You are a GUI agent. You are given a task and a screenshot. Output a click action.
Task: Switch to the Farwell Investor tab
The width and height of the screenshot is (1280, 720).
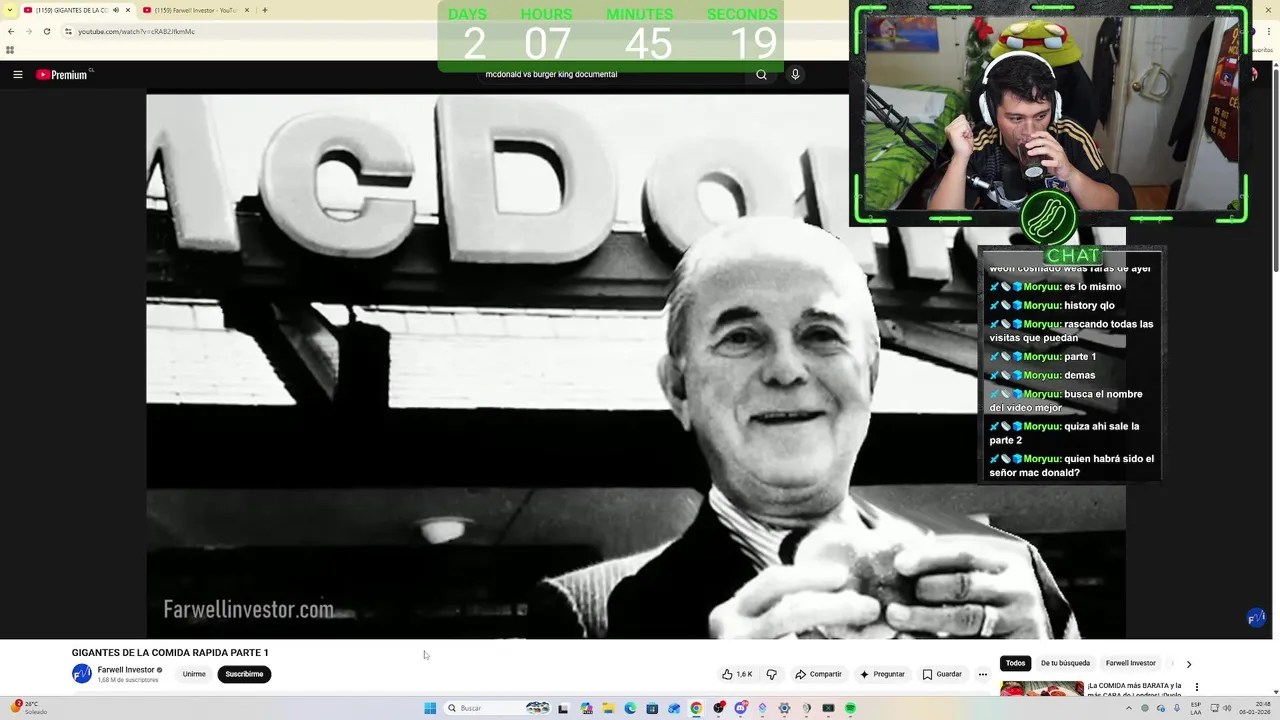(x=195, y=10)
